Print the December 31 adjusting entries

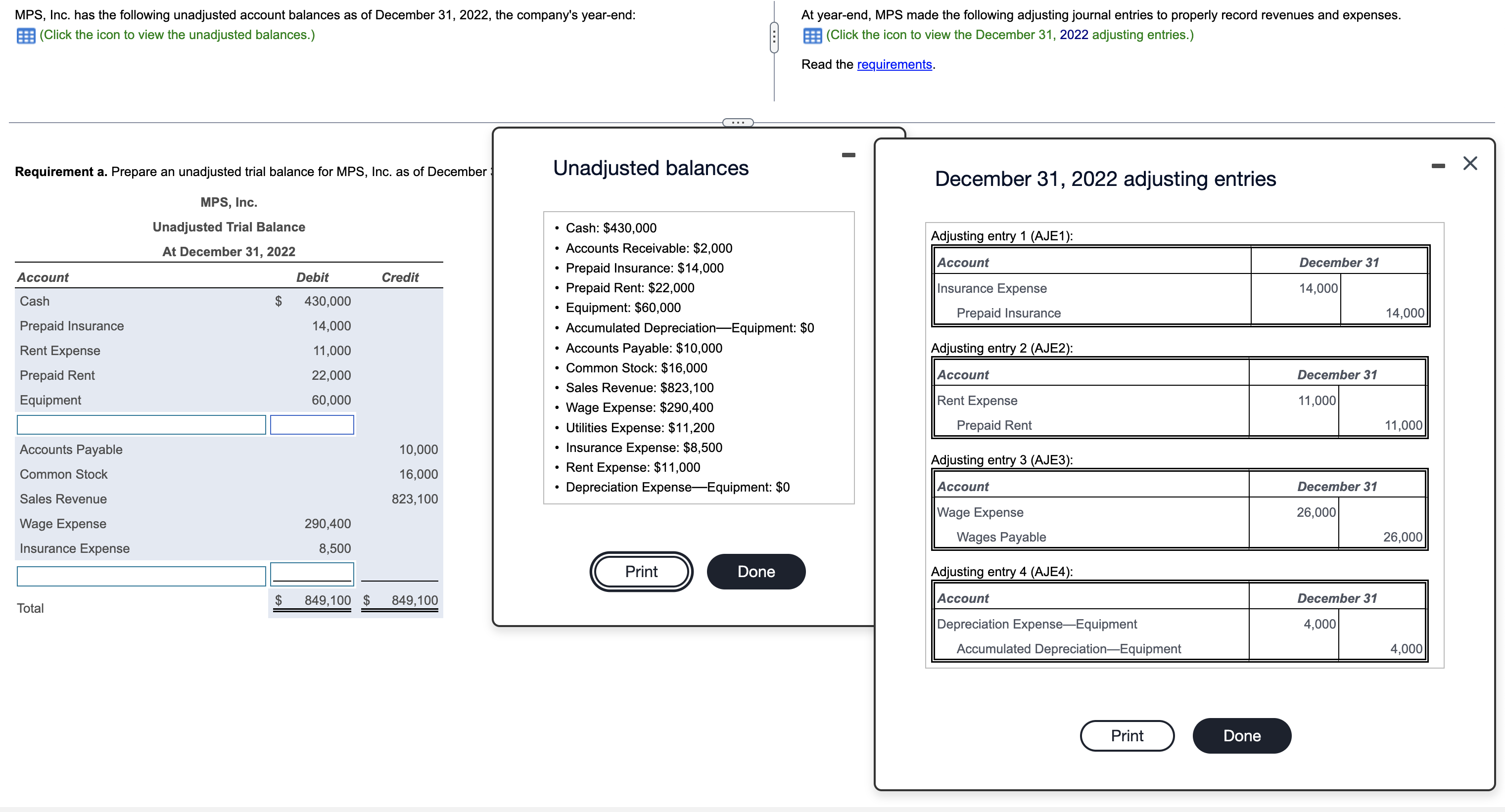[1127, 735]
